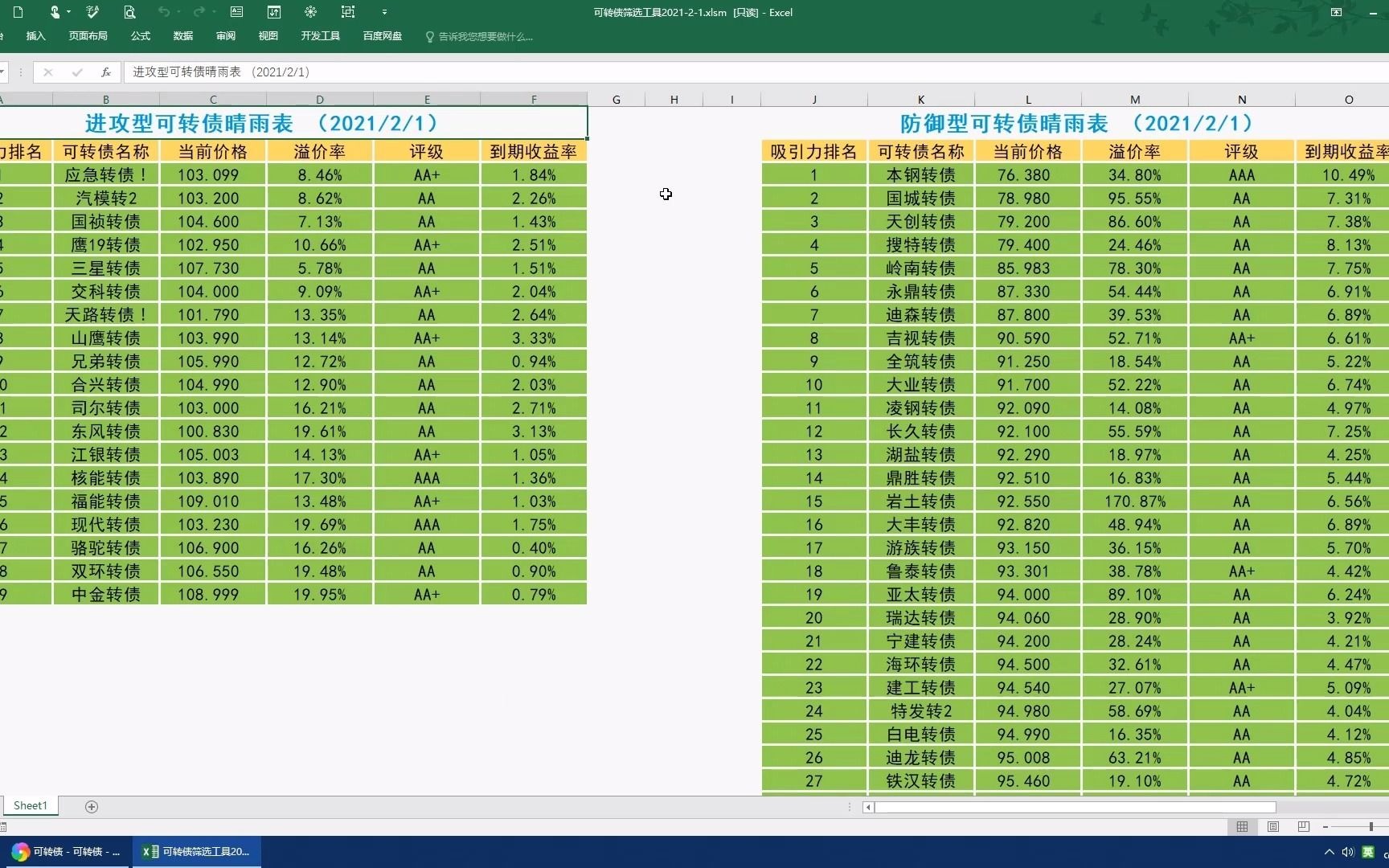Switch to Page Break Preview icon
This screenshot has height=868, width=1389.
click(x=1303, y=826)
